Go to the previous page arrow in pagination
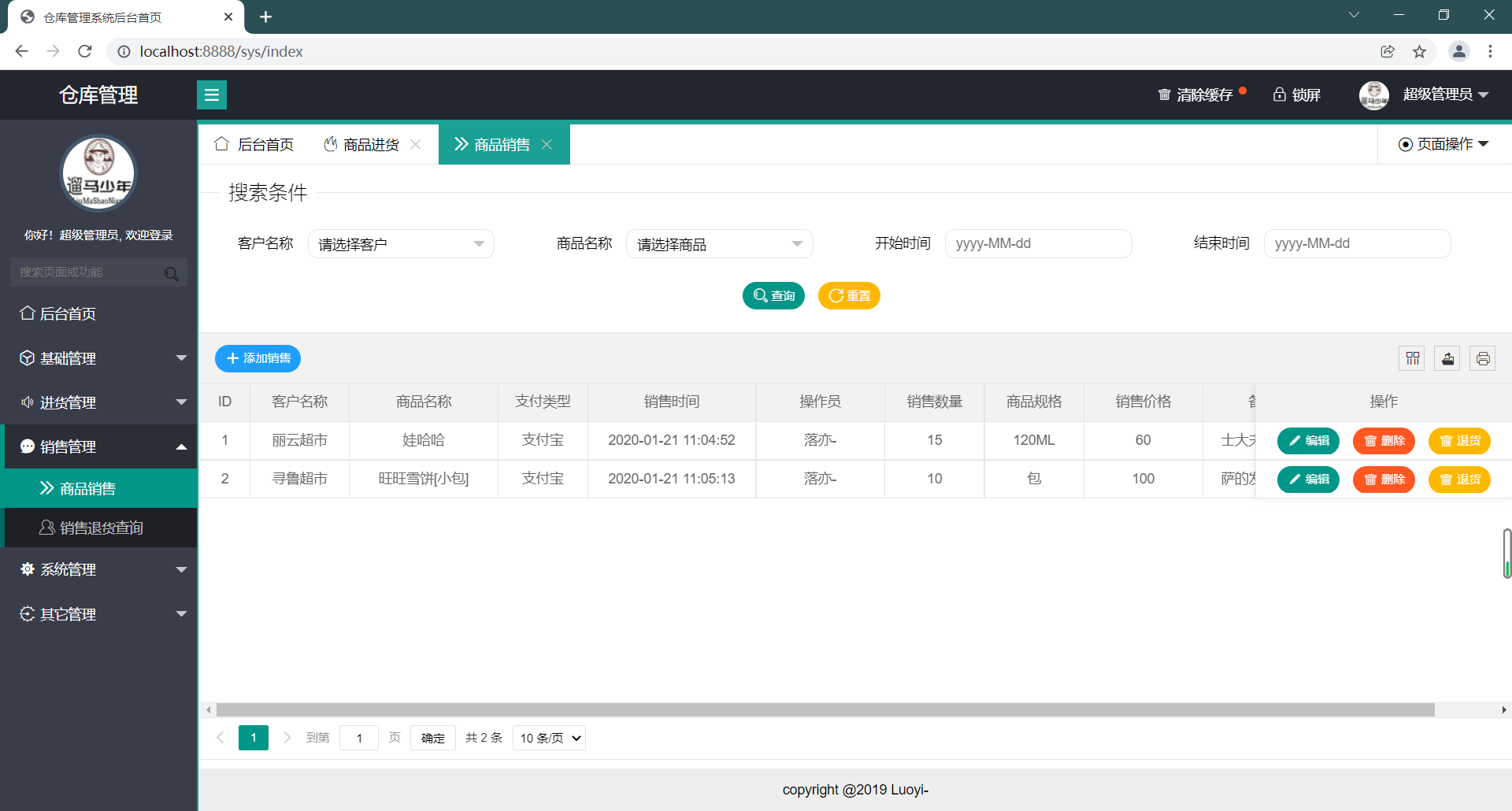1512x811 pixels. pos(220,738)
